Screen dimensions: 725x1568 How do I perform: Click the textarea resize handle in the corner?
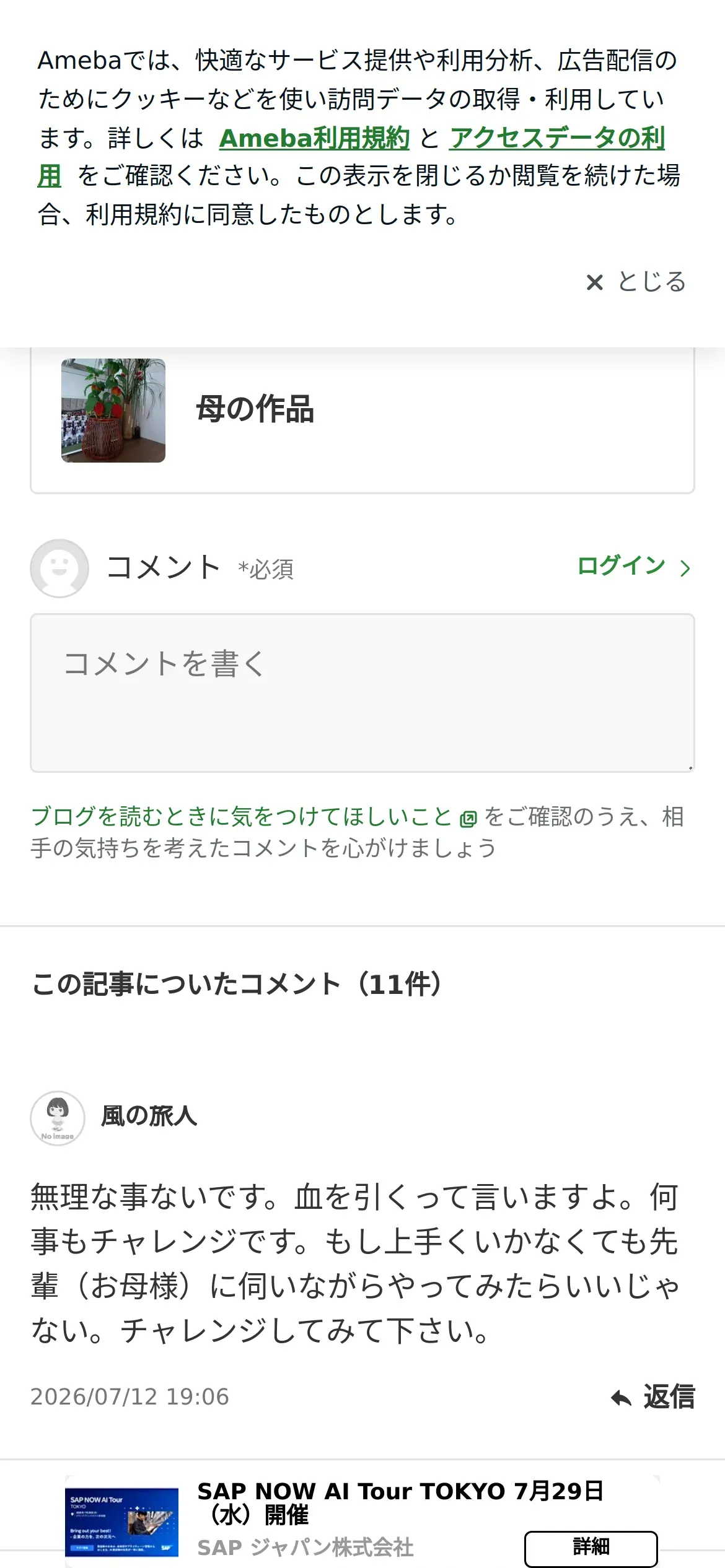click(690, 767)
